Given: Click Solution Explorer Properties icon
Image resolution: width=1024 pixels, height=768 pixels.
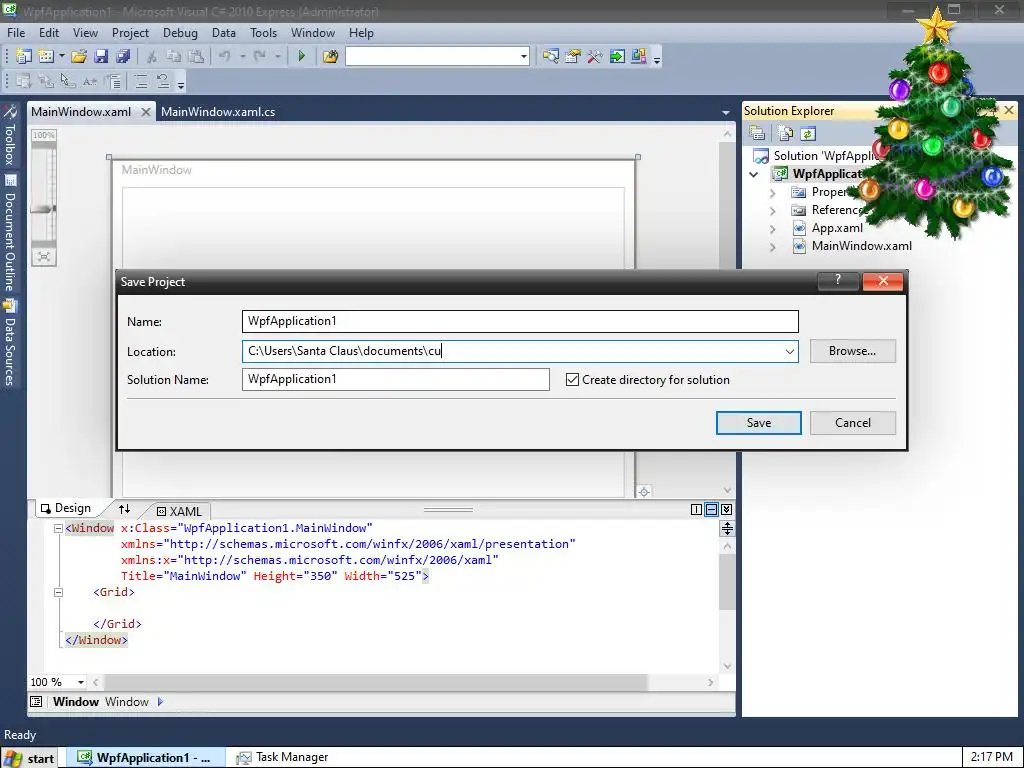Looking at the screenshot, I should point(758,133).
